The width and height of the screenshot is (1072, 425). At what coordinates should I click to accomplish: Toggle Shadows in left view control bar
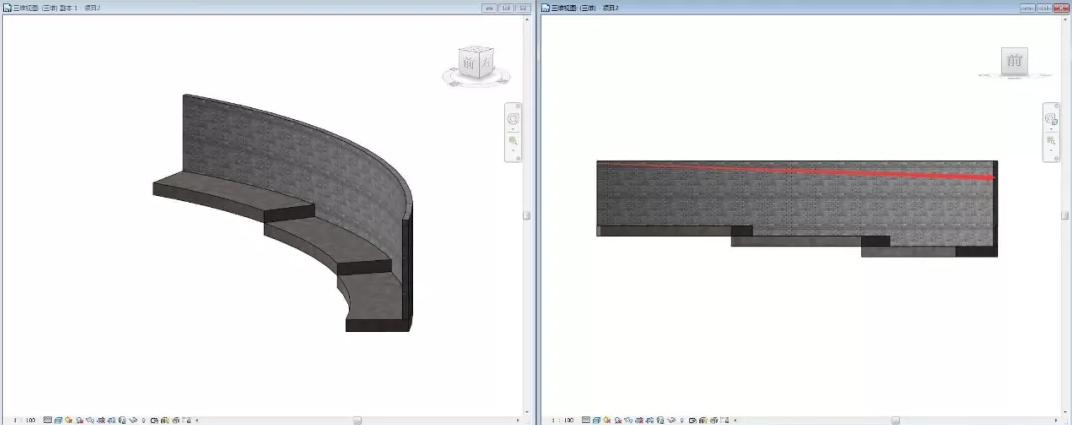[79, 420]
